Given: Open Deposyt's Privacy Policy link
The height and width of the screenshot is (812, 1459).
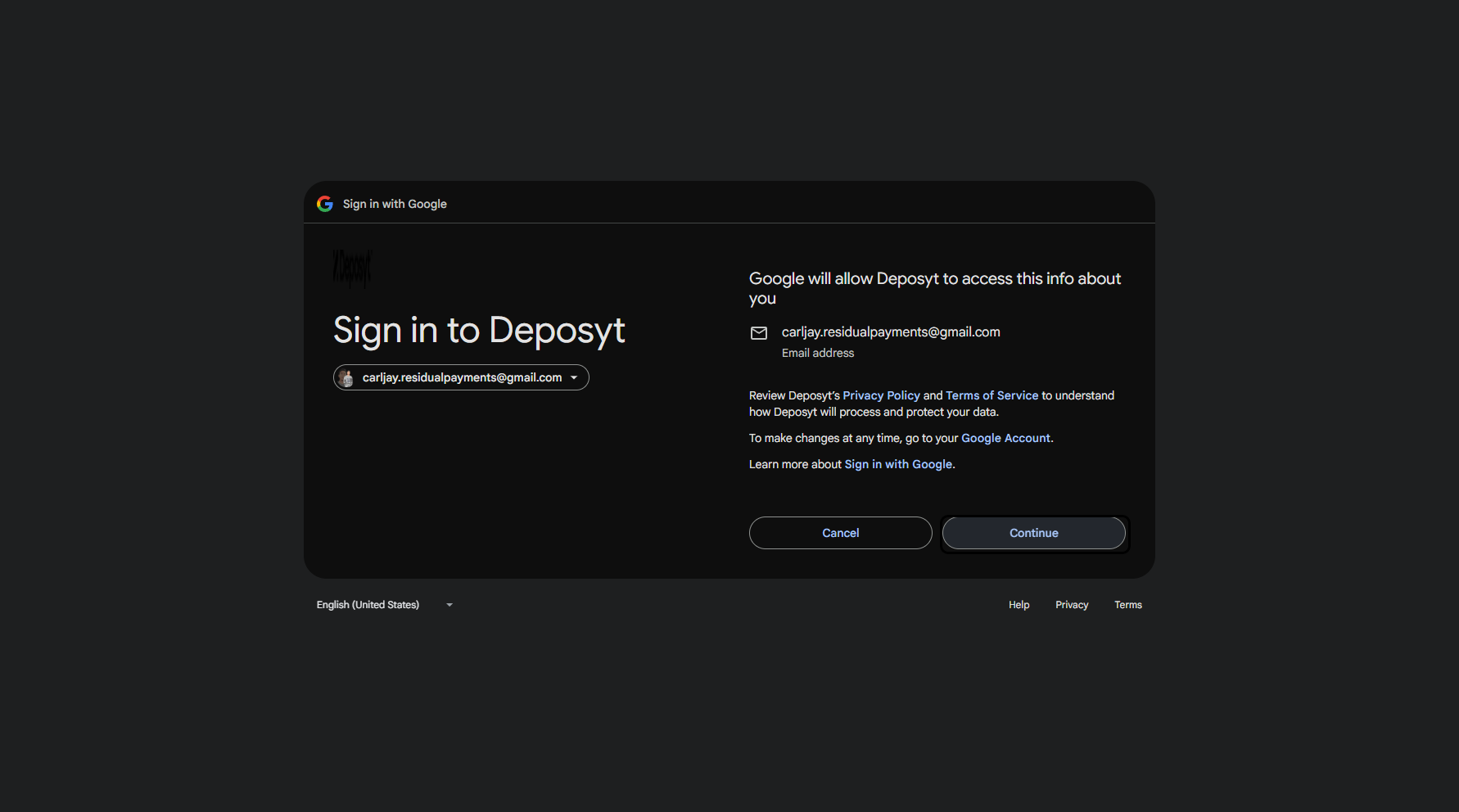Looking at the screenshot, I should (x=881, y=395).
